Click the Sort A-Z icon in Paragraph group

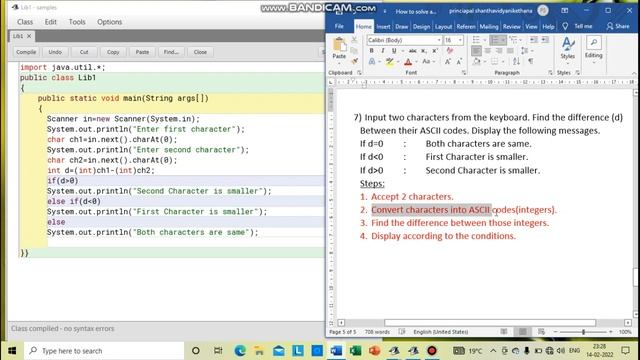(516, 62)
